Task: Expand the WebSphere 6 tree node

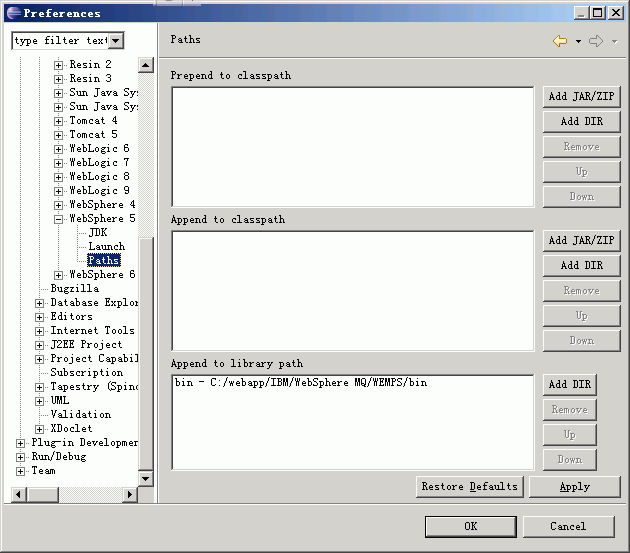Action: click(59, 275)
